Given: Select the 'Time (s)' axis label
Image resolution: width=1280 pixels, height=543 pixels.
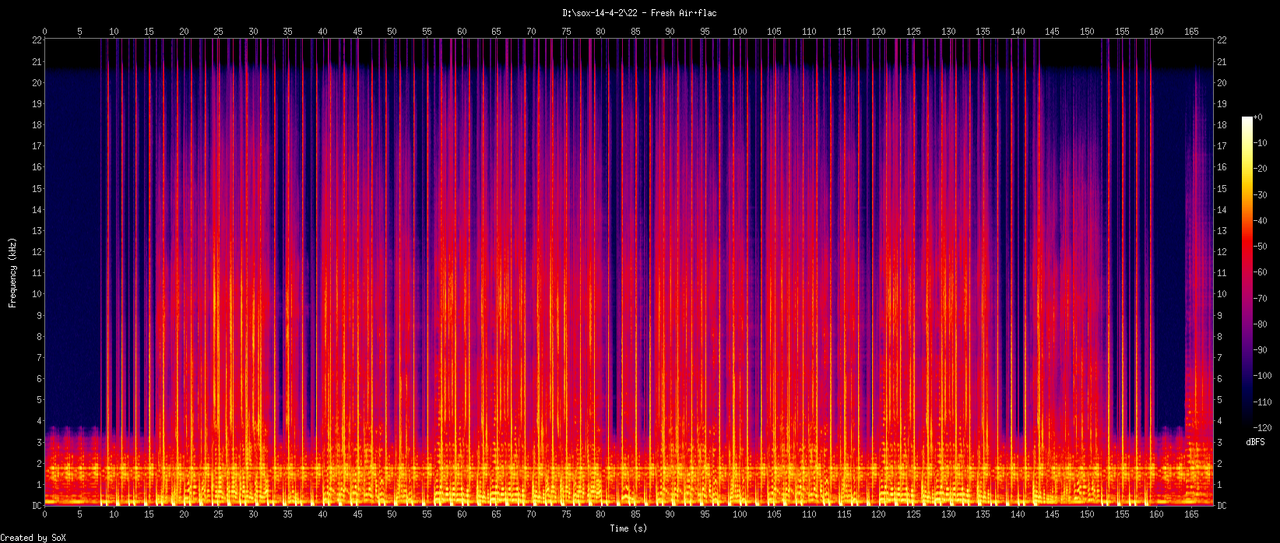Looking at the screenshot, I should (629, 527).
